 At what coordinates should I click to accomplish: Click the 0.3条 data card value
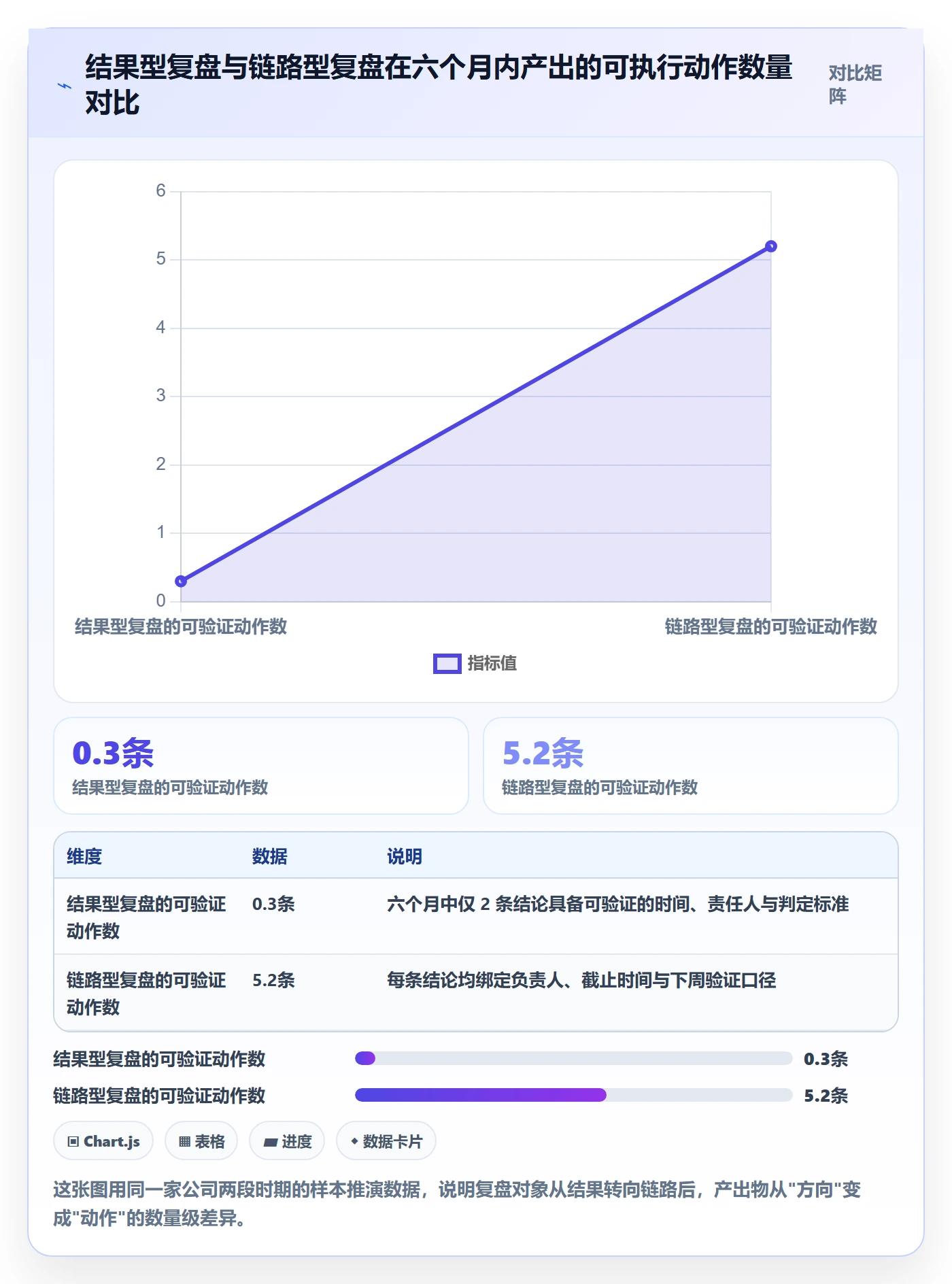pos(113,753)
